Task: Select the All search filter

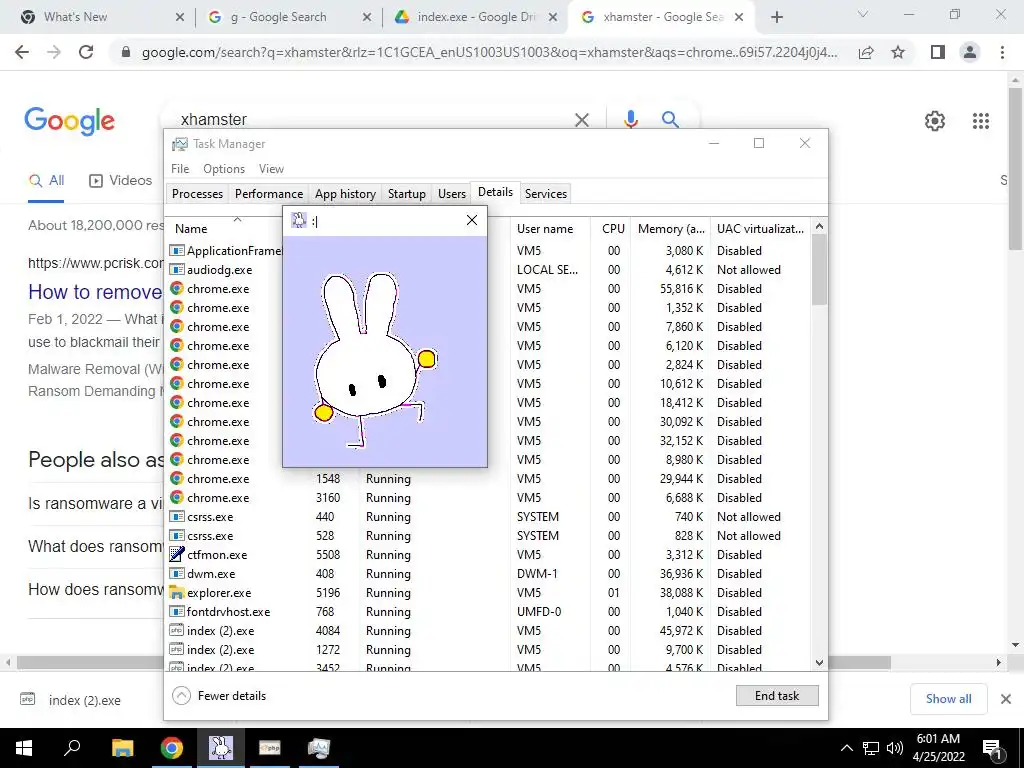Action: (x=46, y=180)
